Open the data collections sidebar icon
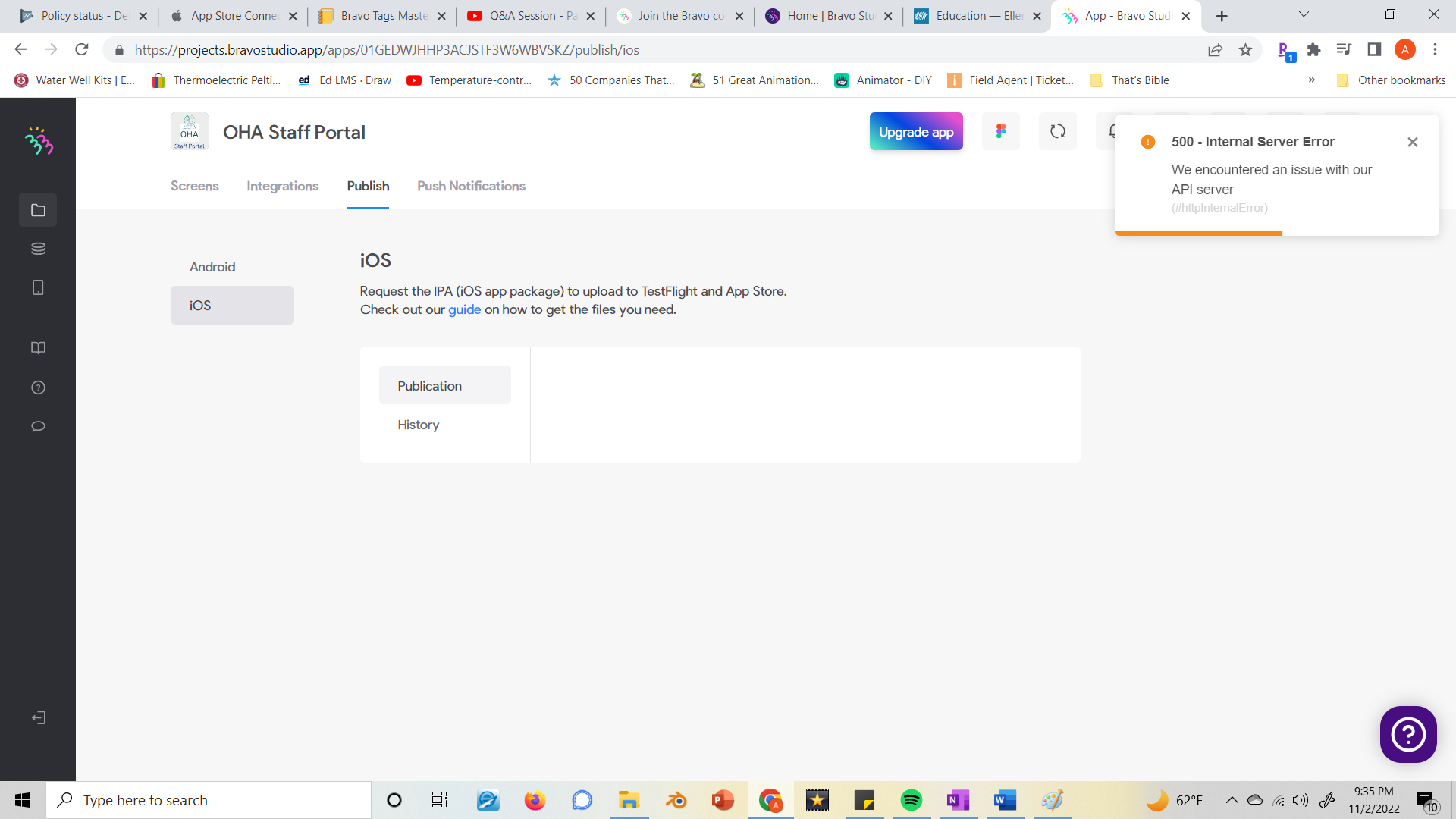The width and height of the screenshot is (1456, 819). pos(38,249)
